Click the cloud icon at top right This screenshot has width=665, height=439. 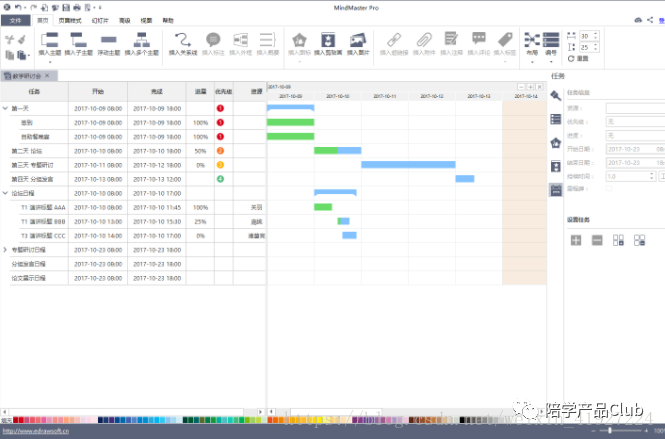pos(638,20)
